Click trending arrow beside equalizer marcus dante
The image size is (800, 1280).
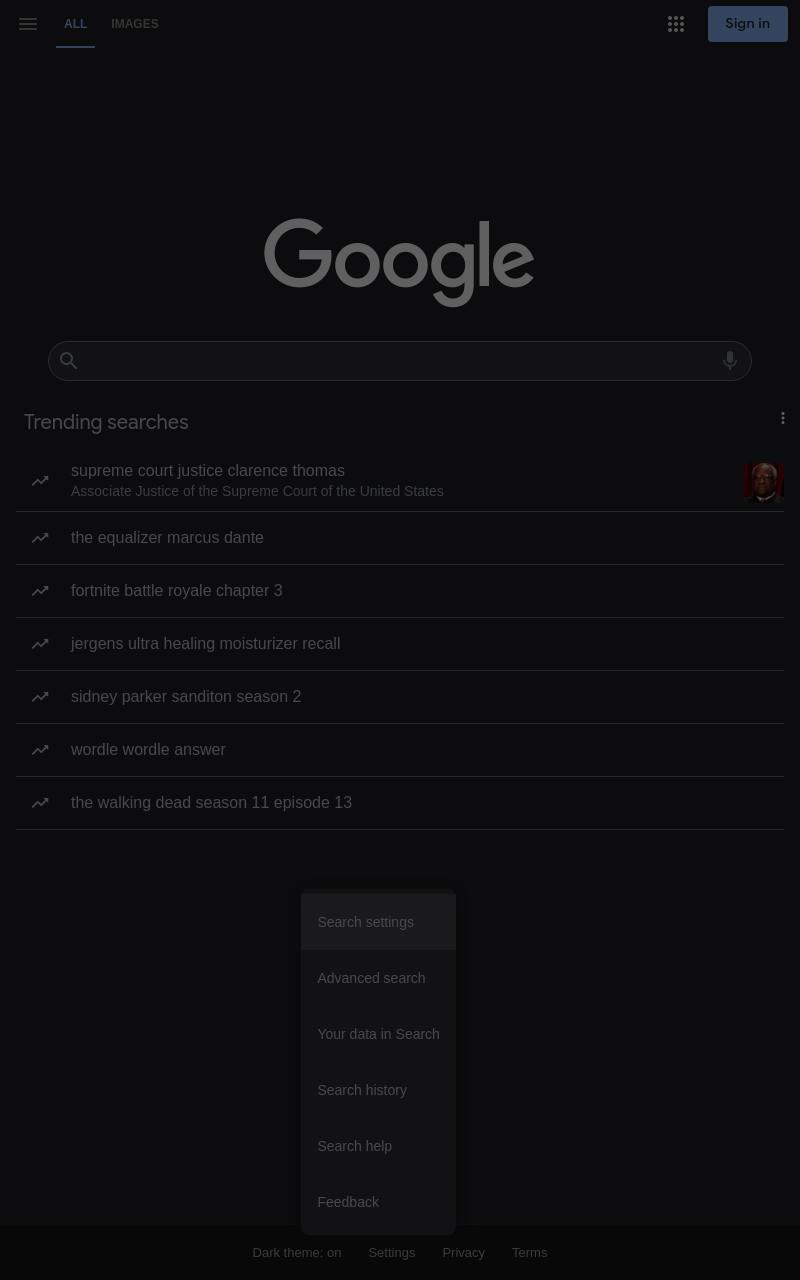point(40,538)
